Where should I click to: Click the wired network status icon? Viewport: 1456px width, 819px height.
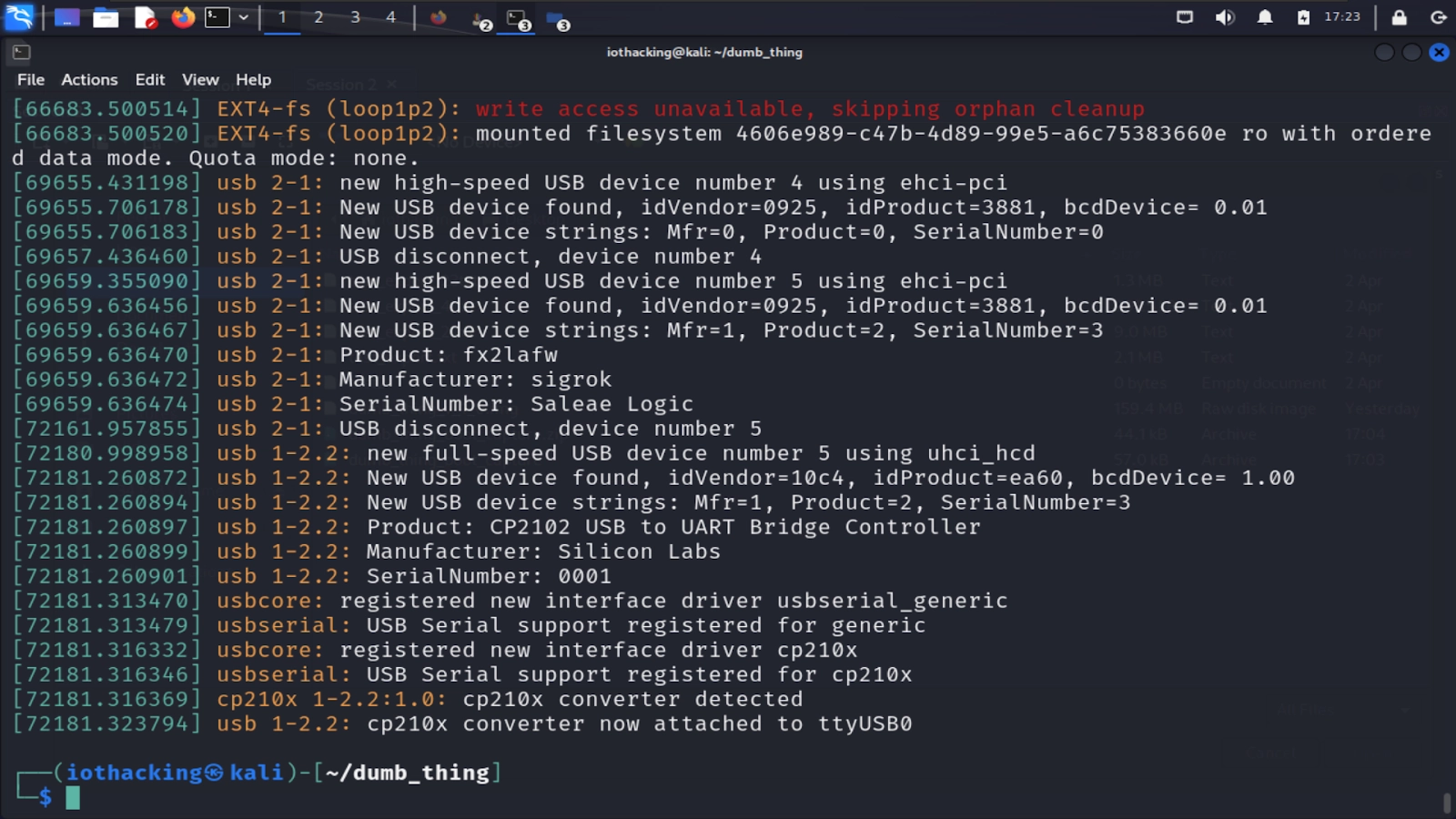pyautogui.click(x=1185, y=17)
